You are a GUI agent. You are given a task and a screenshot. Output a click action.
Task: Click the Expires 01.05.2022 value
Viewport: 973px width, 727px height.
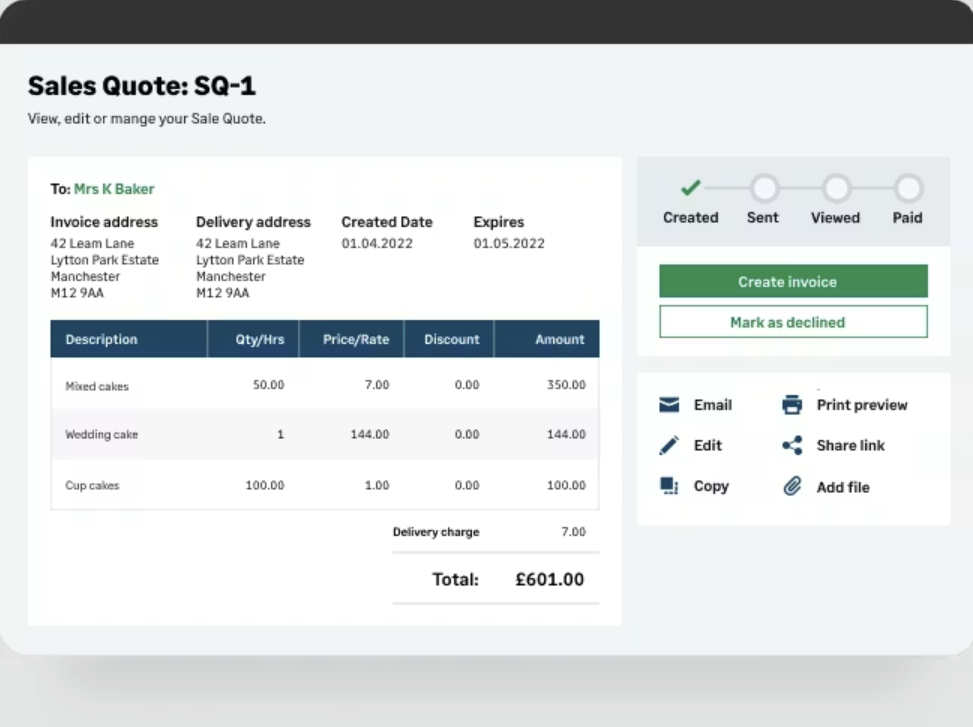tap(509, 243)
